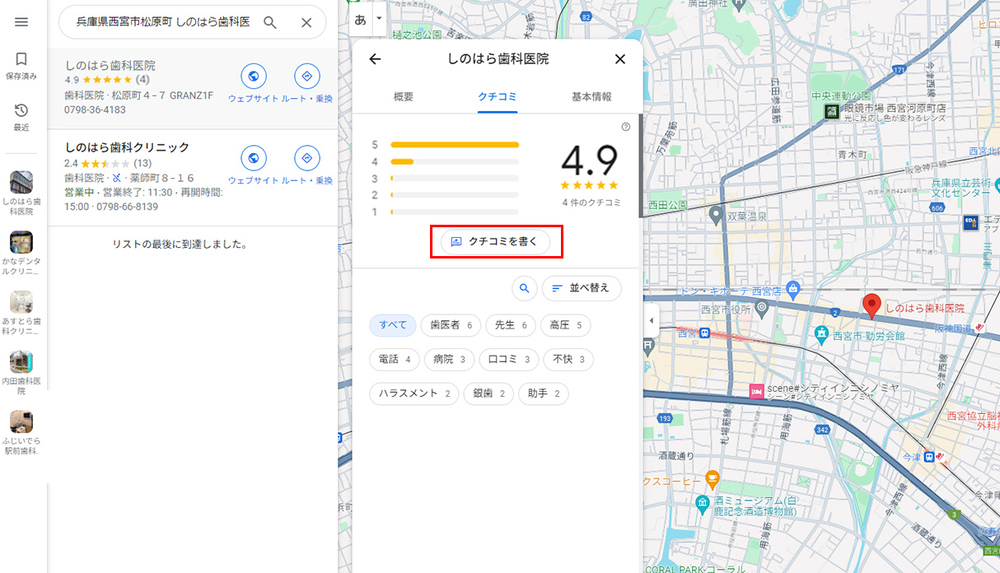Get directions to しのはら歯科クリニック
The height and width of the screenshot is (573, 1000).
pyautogui.click(x=307, y=158)
